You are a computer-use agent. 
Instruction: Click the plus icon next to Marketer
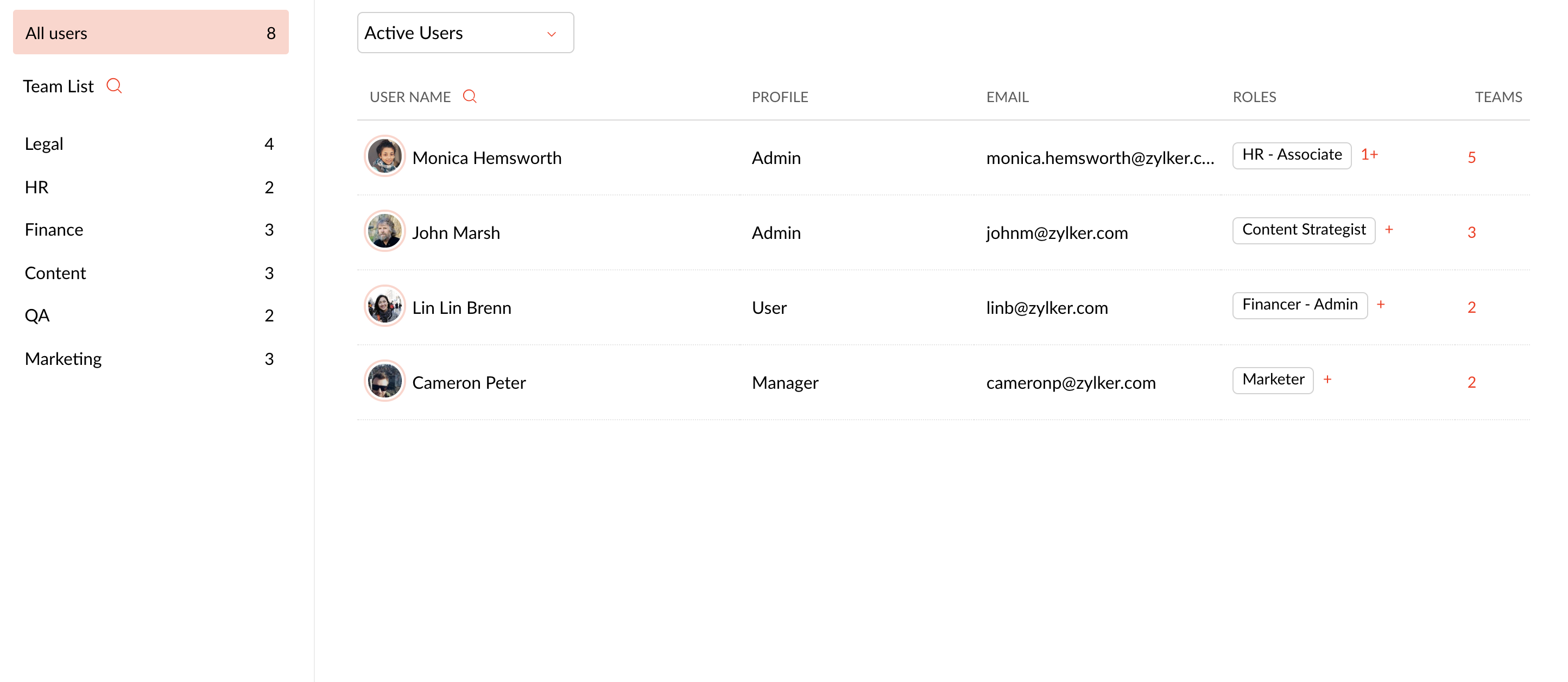click(1327, 380)
